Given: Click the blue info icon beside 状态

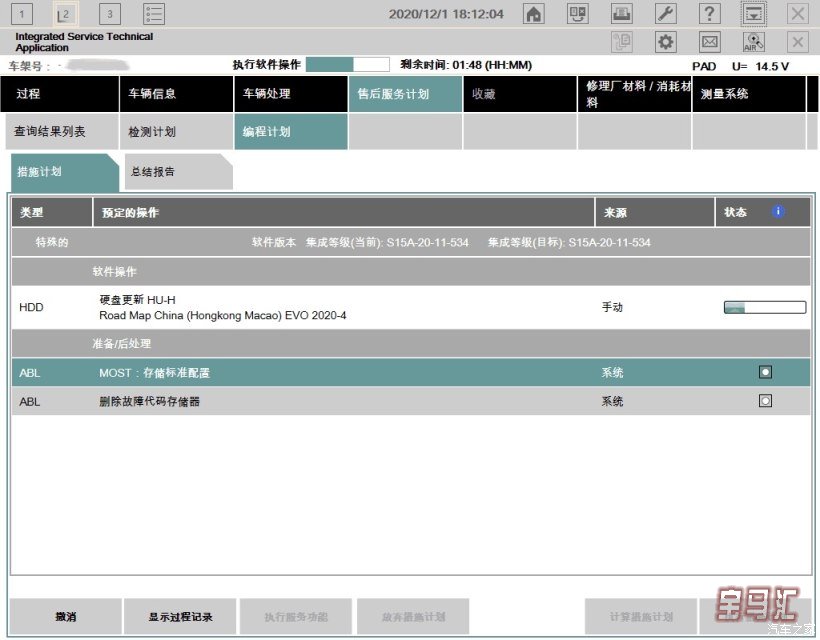Looking at the screenshot, I should click(x=778, y=212).
